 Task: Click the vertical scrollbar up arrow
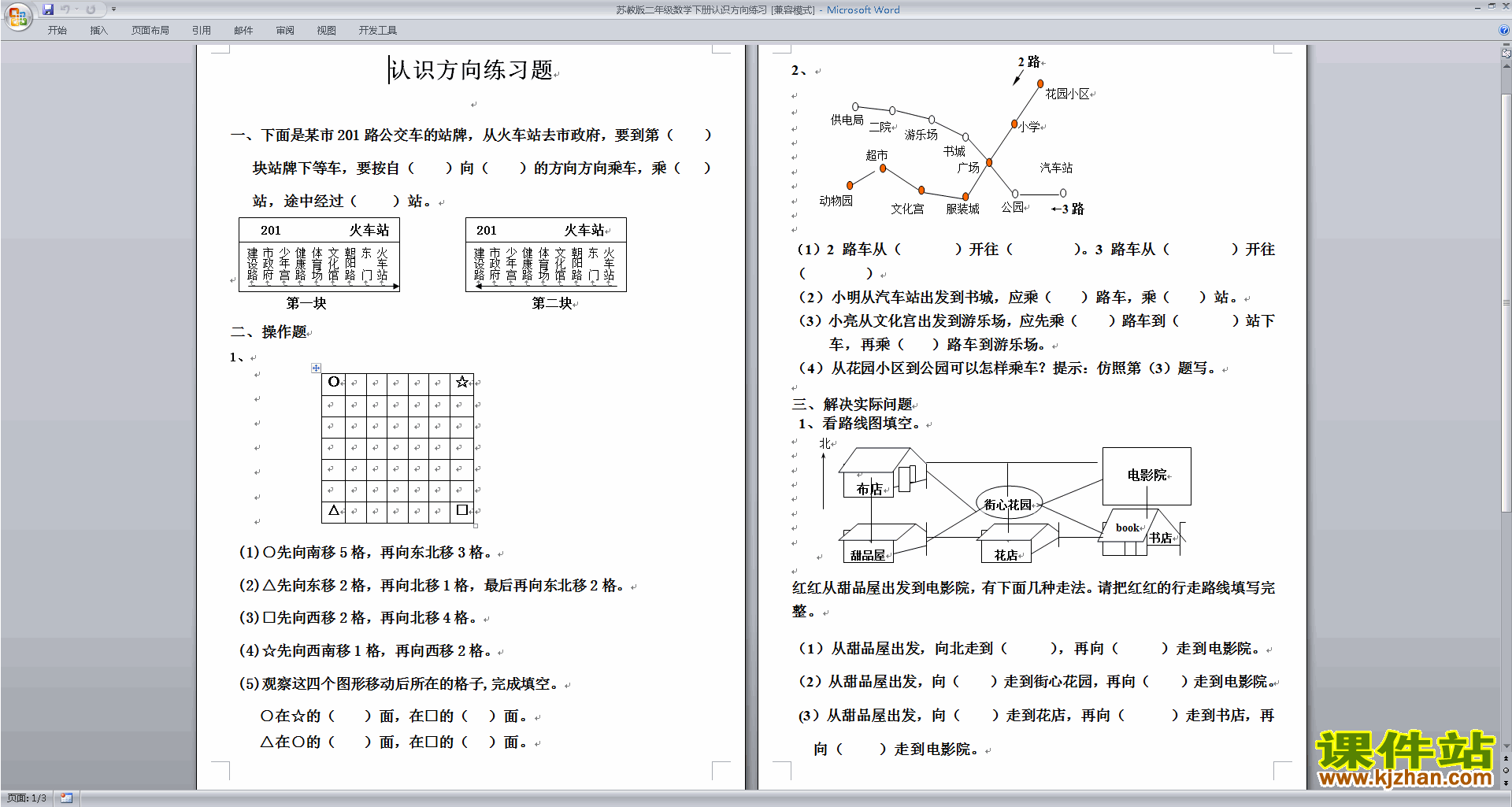click(1506, 66)
